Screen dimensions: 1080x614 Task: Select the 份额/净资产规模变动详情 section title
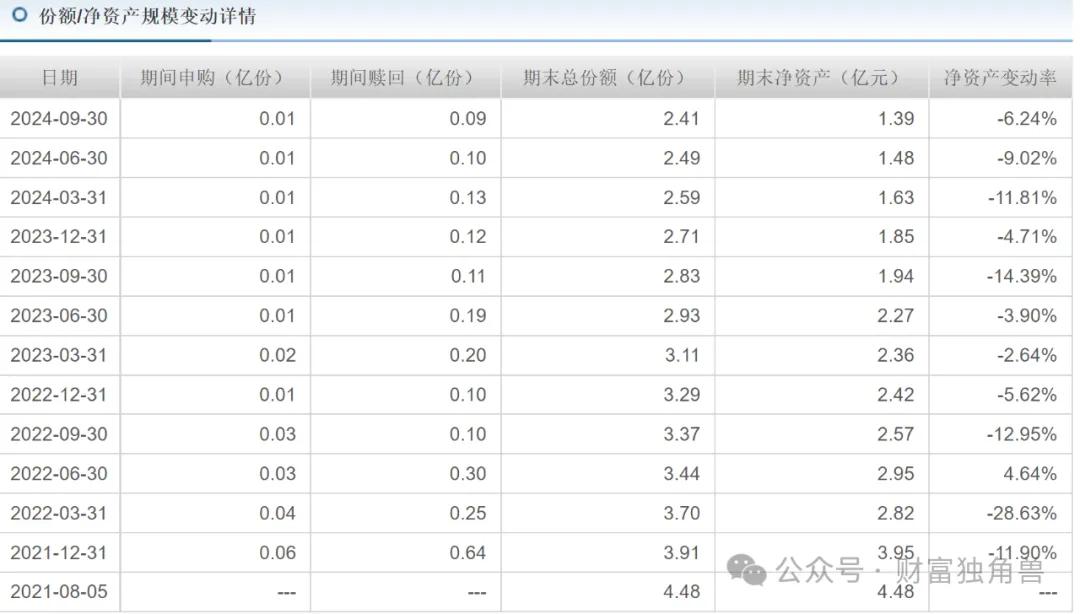(x=147, y=16)
